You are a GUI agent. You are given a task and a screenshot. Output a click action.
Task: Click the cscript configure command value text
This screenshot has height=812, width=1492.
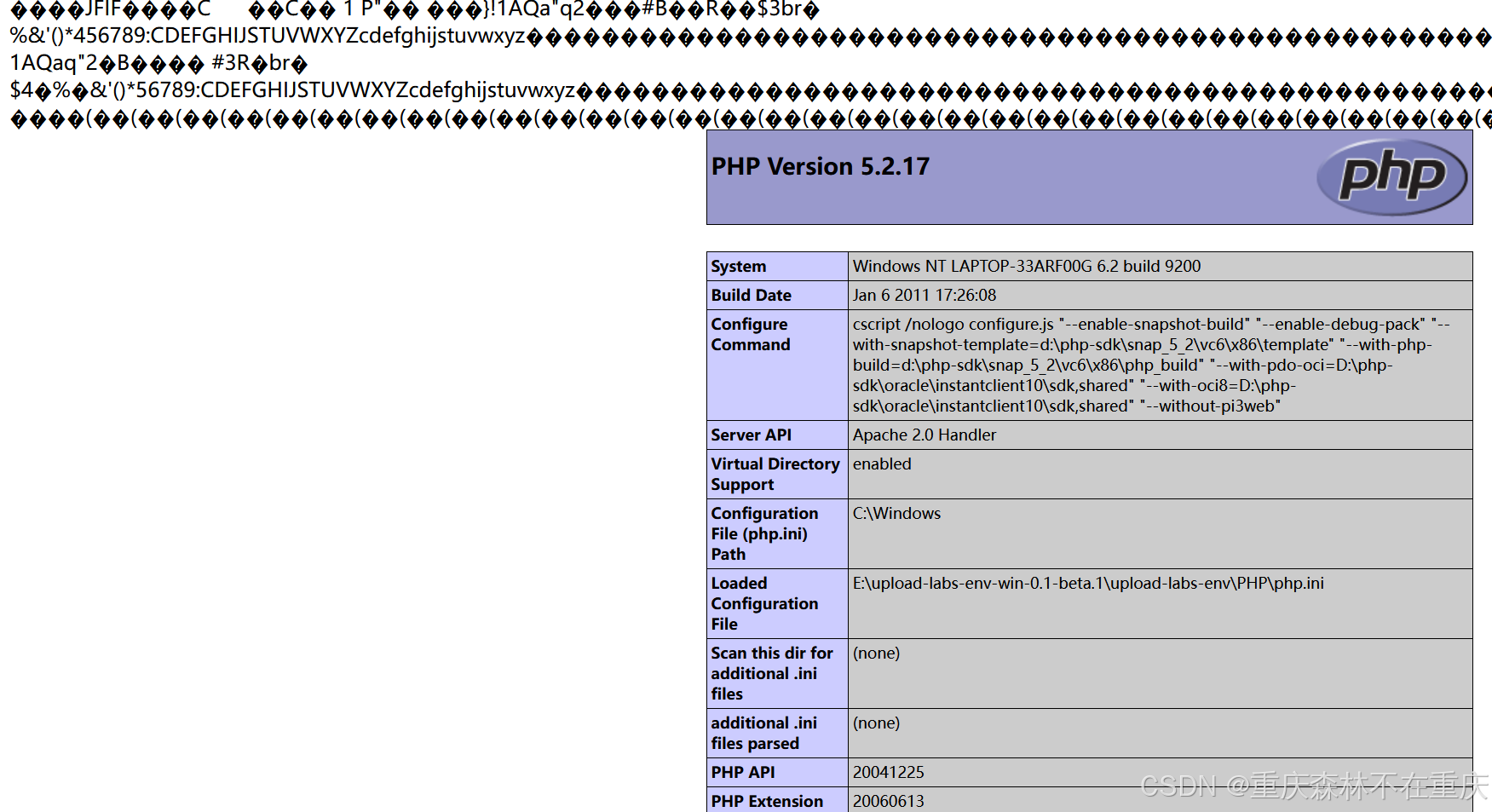1151,365
